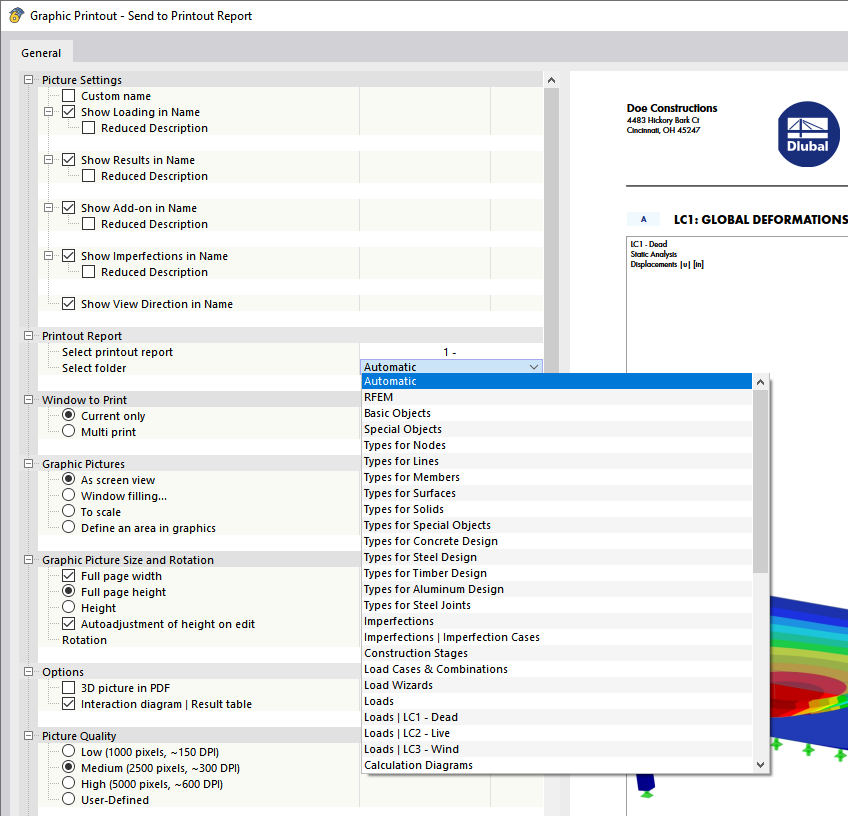Enable 3D picture in PDF

pos(68,687)
